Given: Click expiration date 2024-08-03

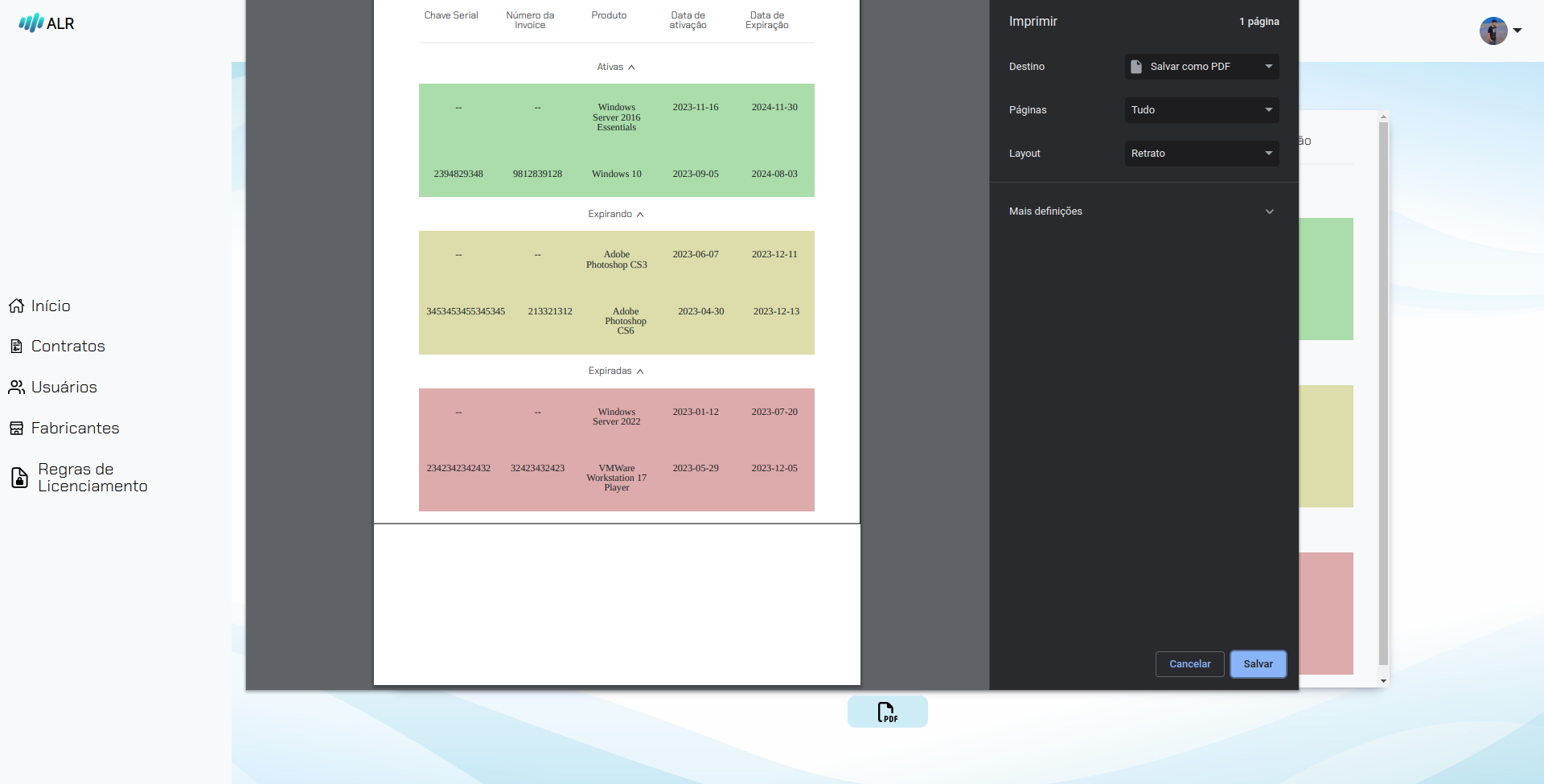Looking at the screenshot, I should click(x=774, y=174).
